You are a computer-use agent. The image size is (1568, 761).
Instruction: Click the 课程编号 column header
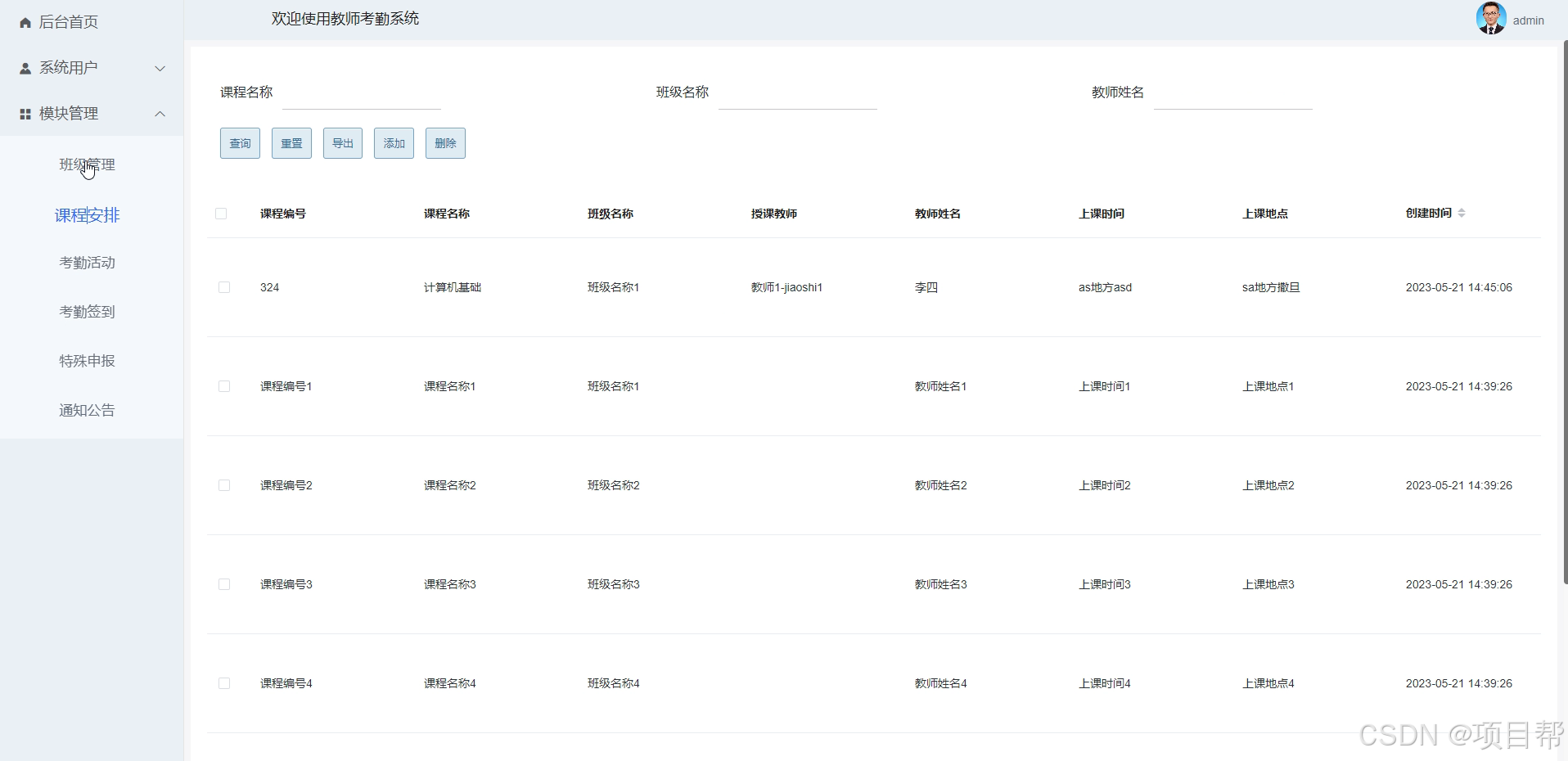[283, 214]
